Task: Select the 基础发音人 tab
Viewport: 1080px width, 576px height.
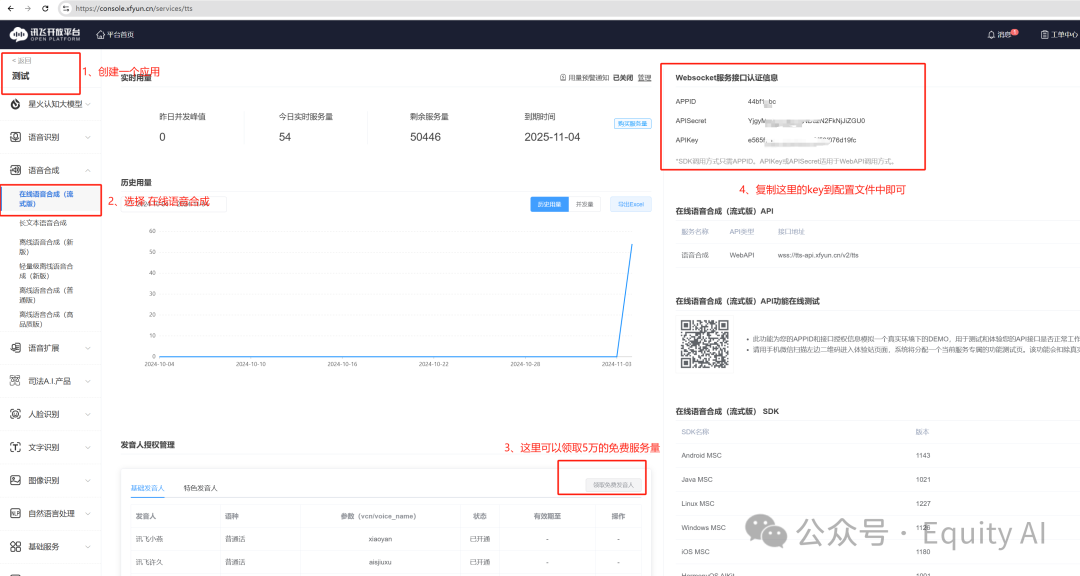Action: (147, 488)
